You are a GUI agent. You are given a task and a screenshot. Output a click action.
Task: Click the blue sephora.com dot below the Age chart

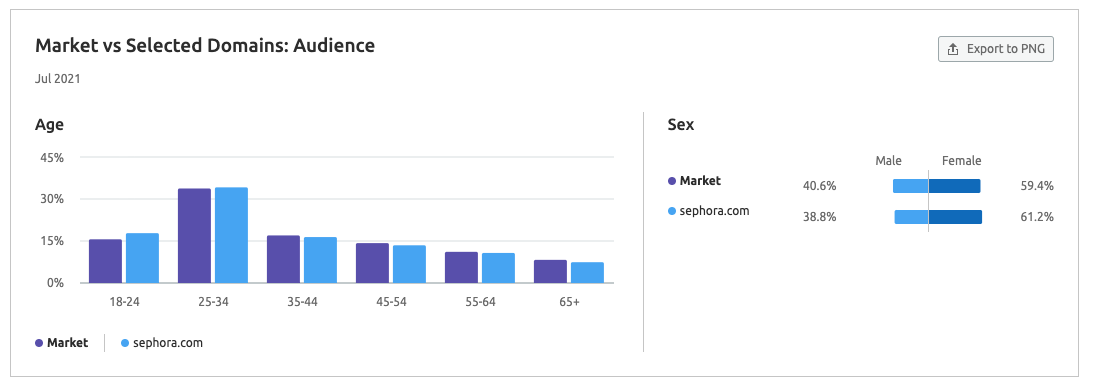click(x=125, y=343)
